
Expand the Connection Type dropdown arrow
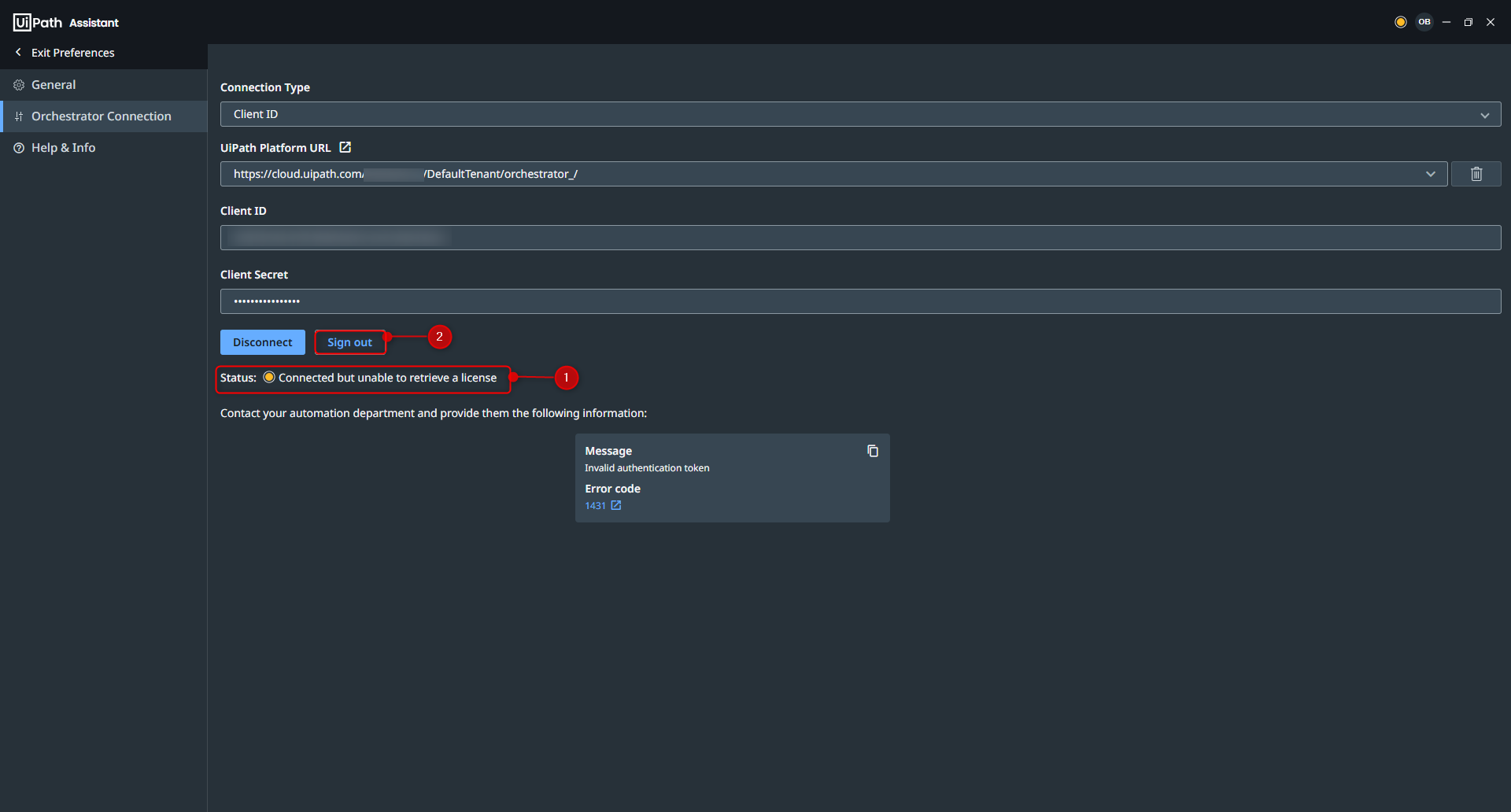tap(1484, 115)
